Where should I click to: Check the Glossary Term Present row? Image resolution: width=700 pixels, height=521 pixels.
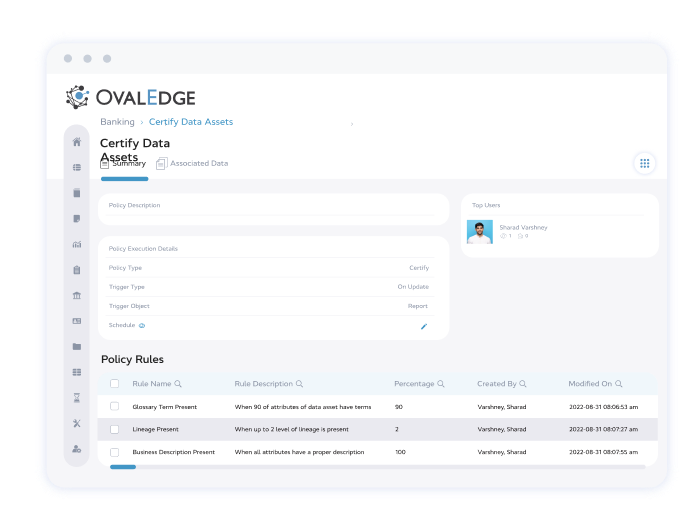click(115, 406)
